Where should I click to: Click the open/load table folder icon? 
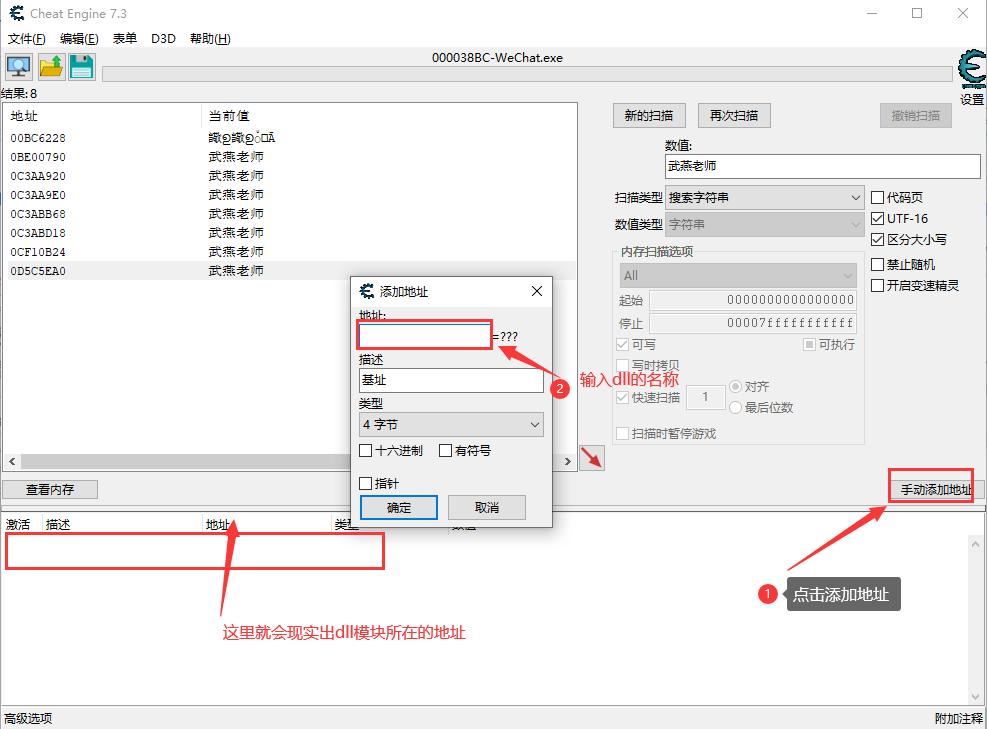coord(49,66)
